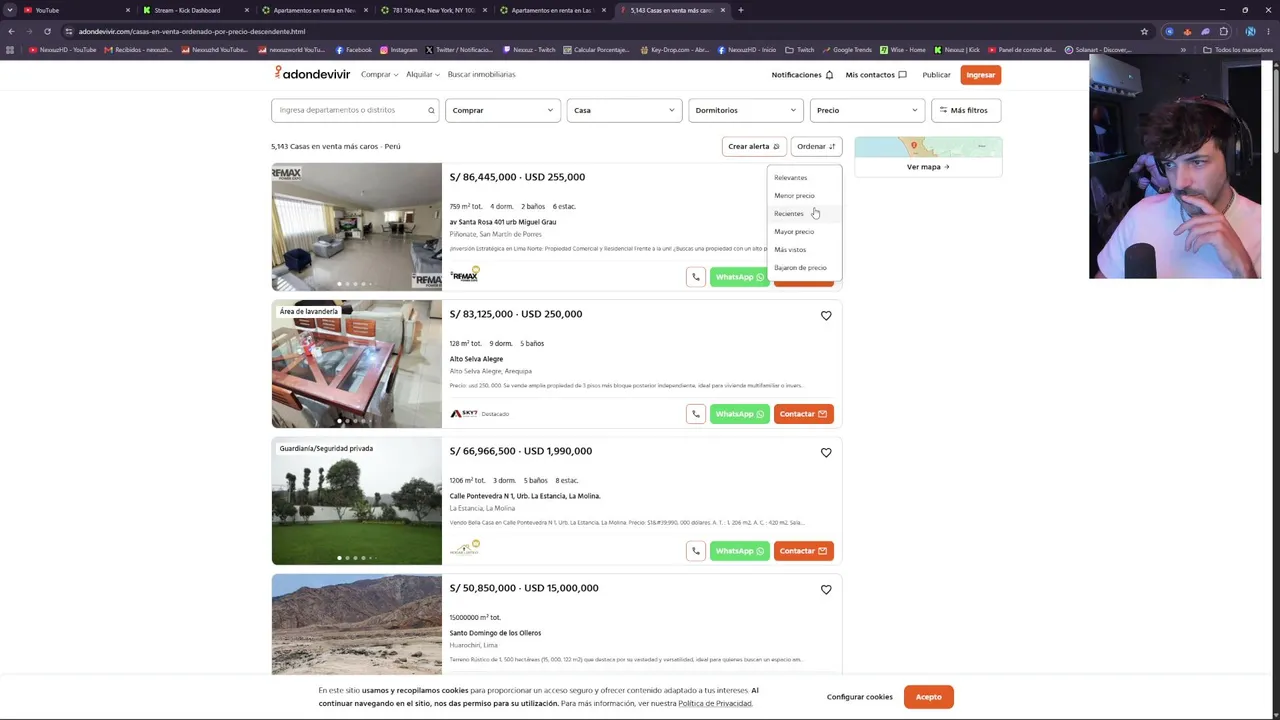The width and height of the screenshot is (1280, 720).
Task: Contact Alto Selva Alegre listing via WhatsApp
Action: click(x=740, y=414)
